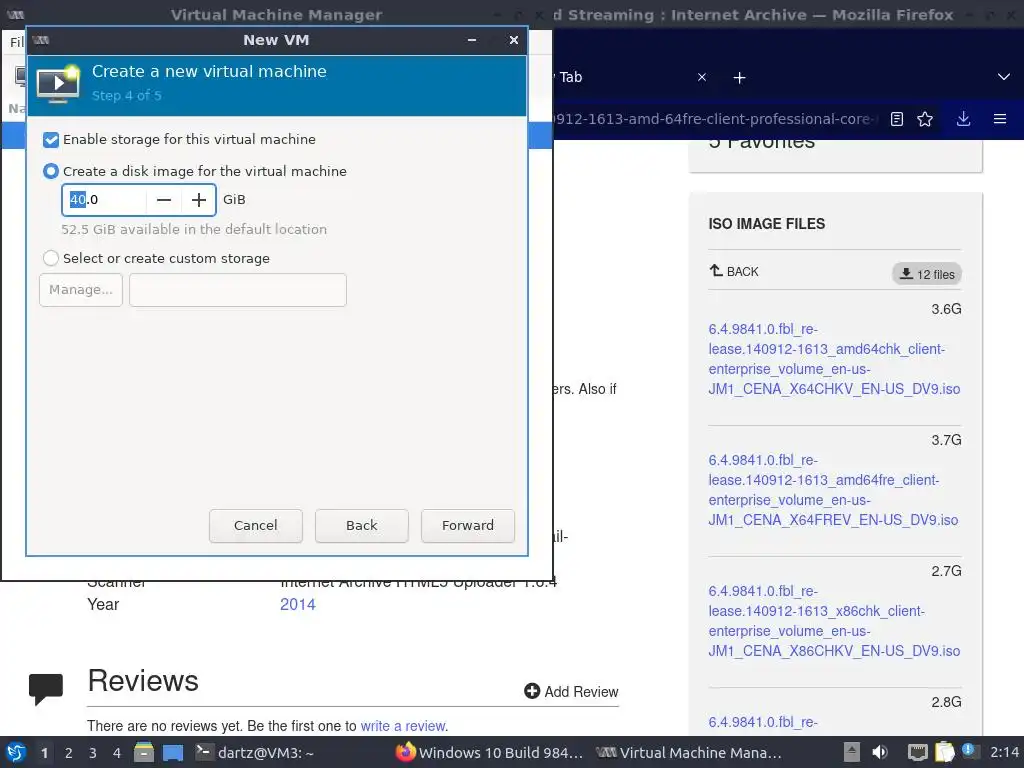This screenshot has height=768, width=1024.
Task: Bookmark this page with star icon
Action: coord(925,119)
